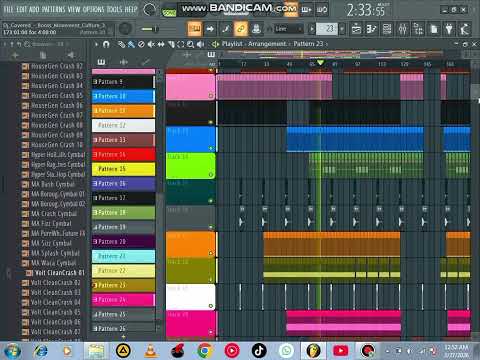Screen dimensions: 480x360
Task: Open the Line snap dropdown
Action: [x=289, y=29]
